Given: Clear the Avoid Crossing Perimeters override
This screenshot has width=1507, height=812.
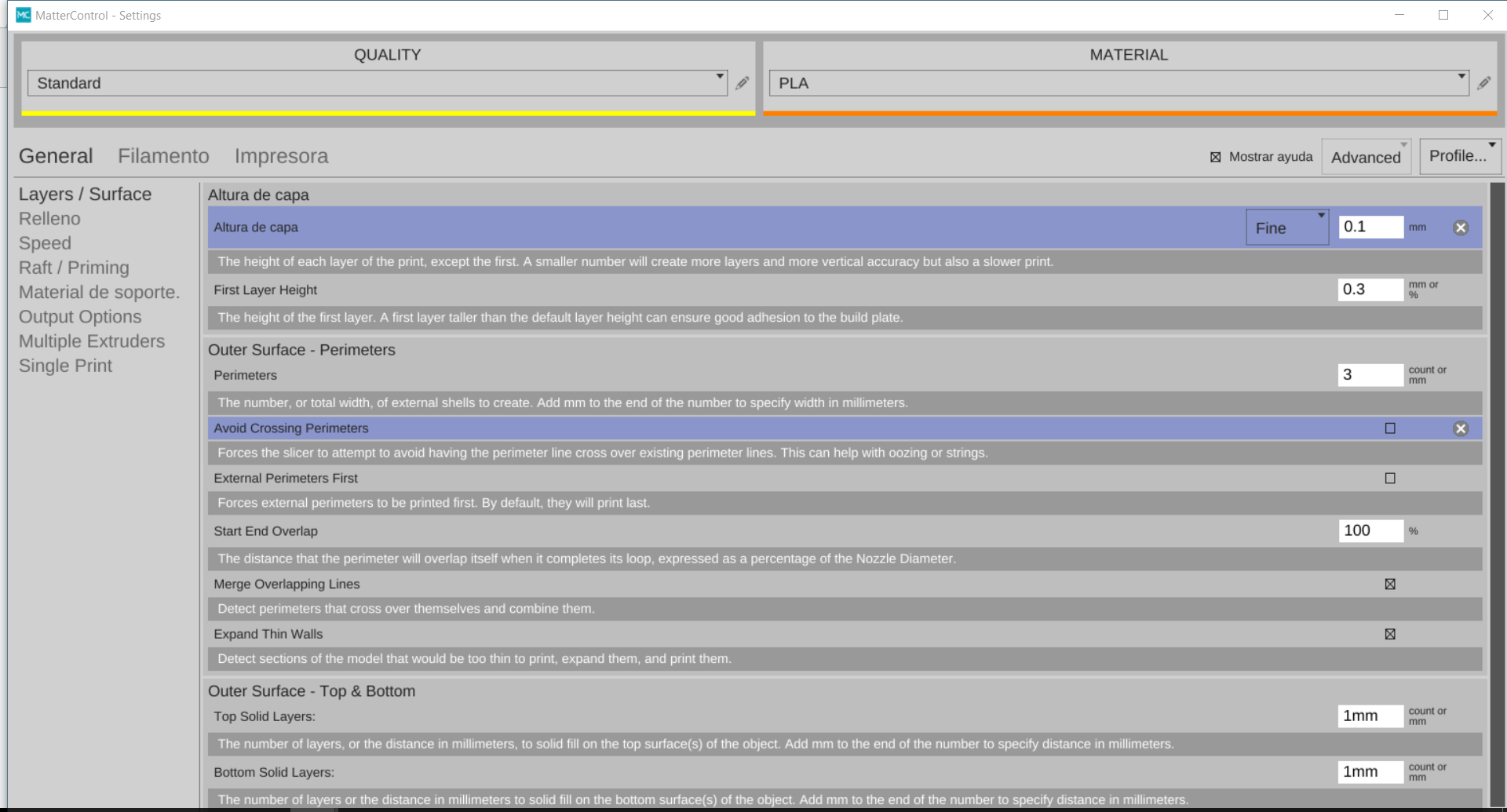Looking at the screenshot, I should [1460, 428].
